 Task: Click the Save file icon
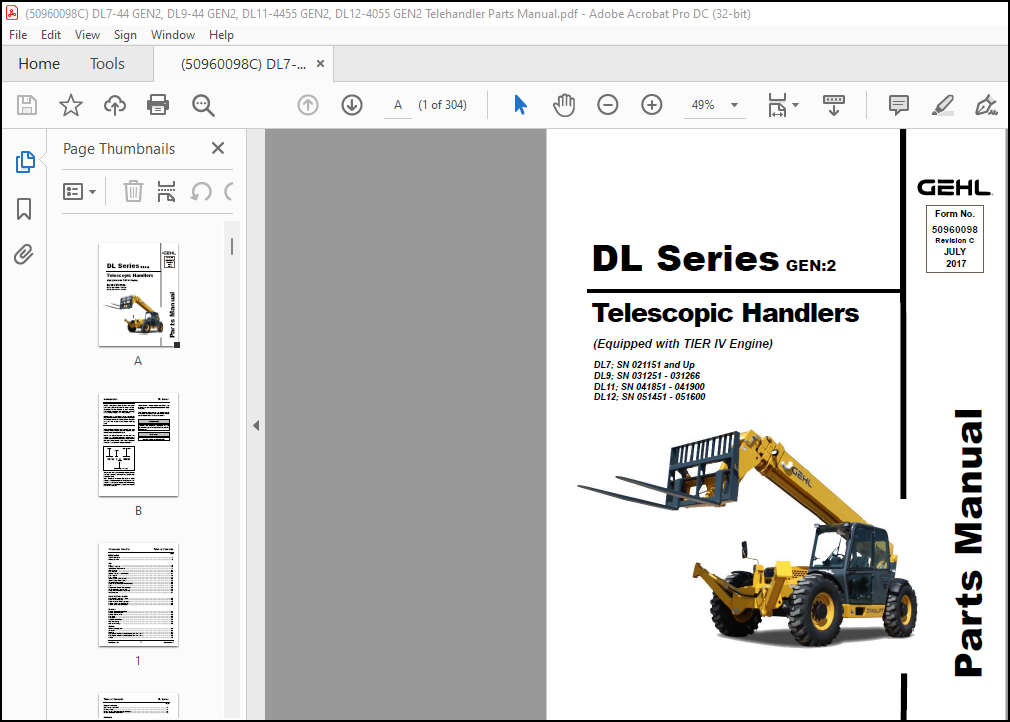click(x=27, y=105)
